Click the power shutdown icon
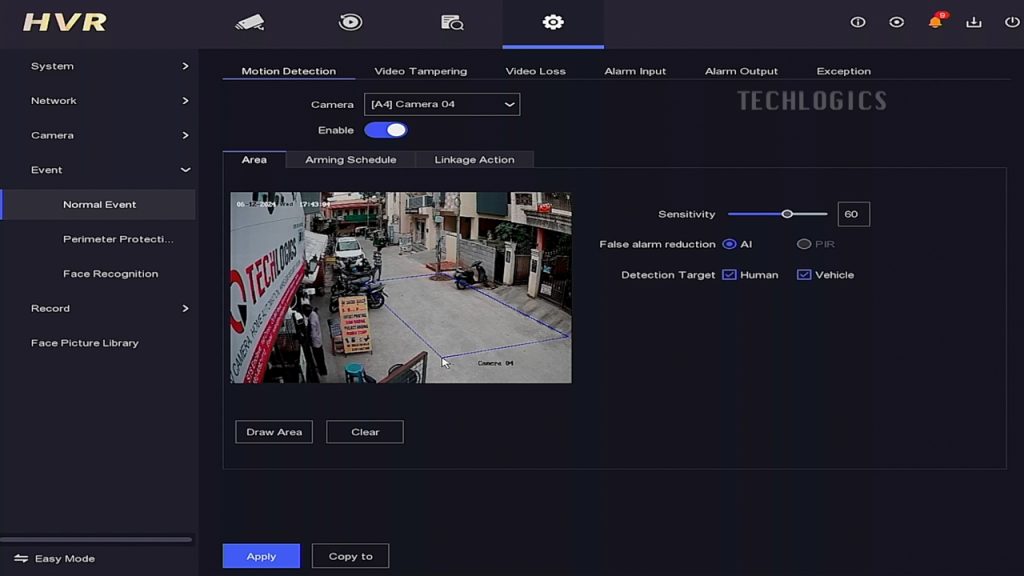The height and width of the screenshot is (576, 1024). tap(1011, 22)
